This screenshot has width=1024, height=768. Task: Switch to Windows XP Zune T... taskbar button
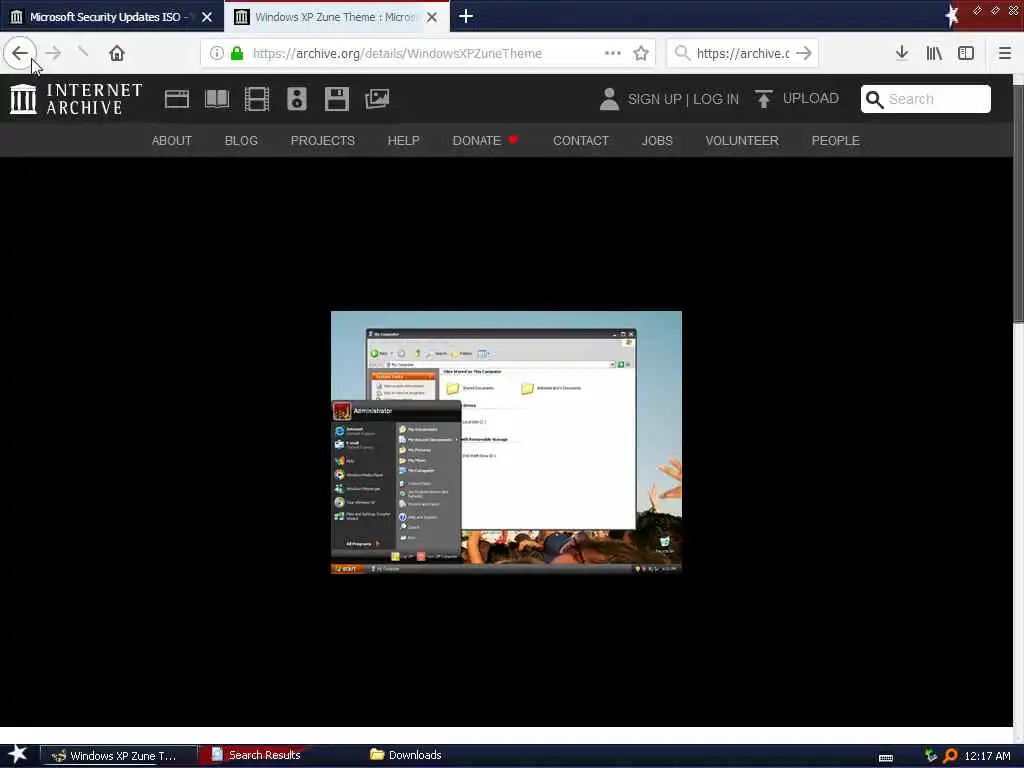(x=118, y=756)
